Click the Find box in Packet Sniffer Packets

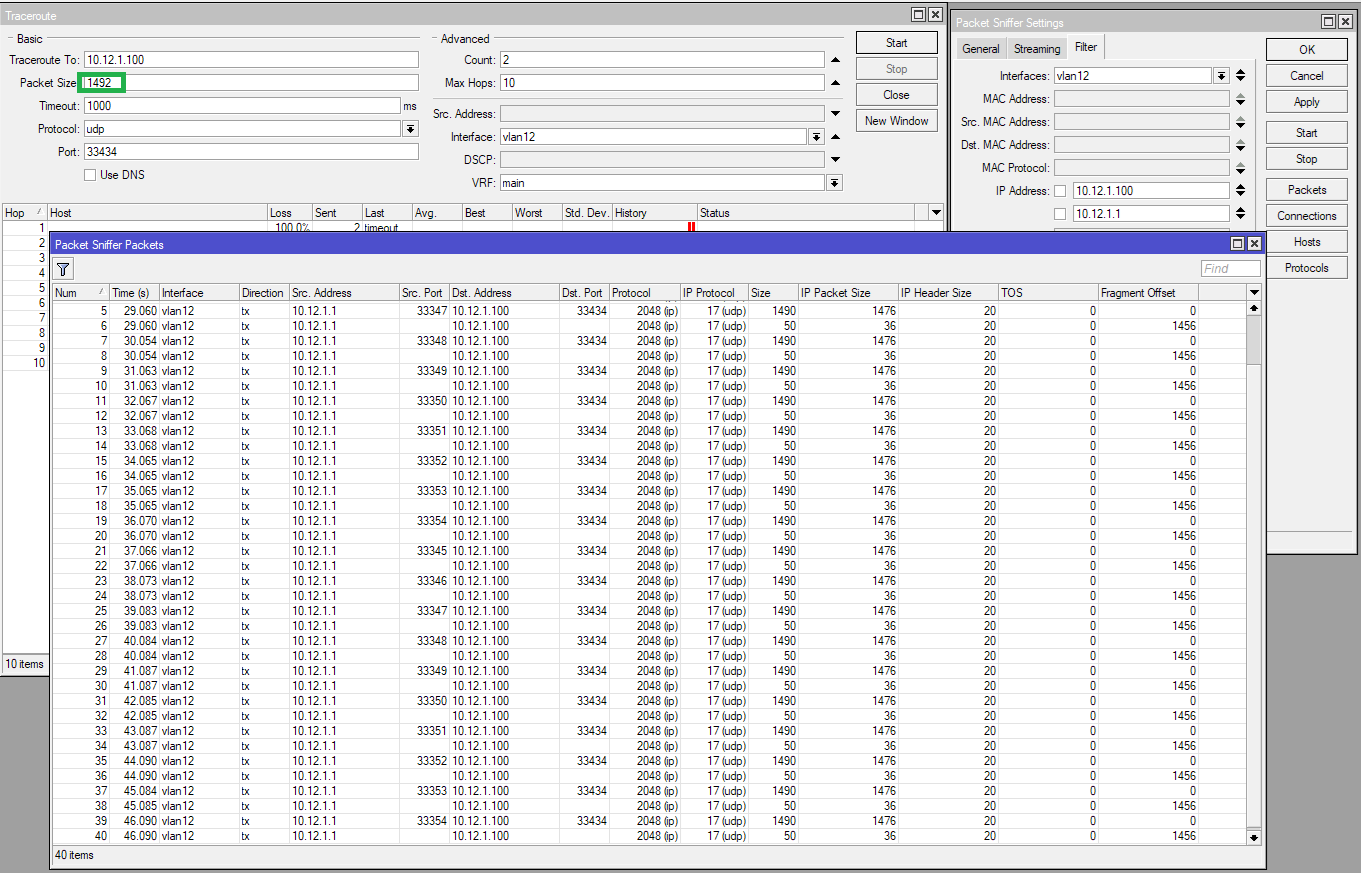[1231, 268]
